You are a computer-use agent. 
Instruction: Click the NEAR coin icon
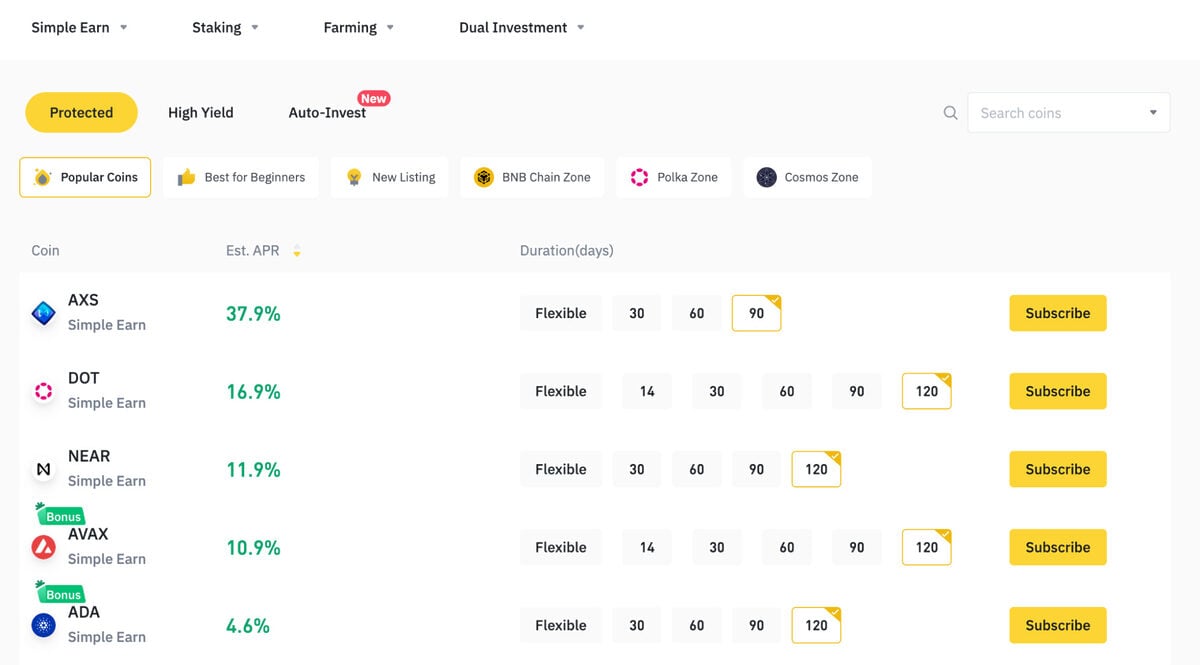[x=44, y=470]
